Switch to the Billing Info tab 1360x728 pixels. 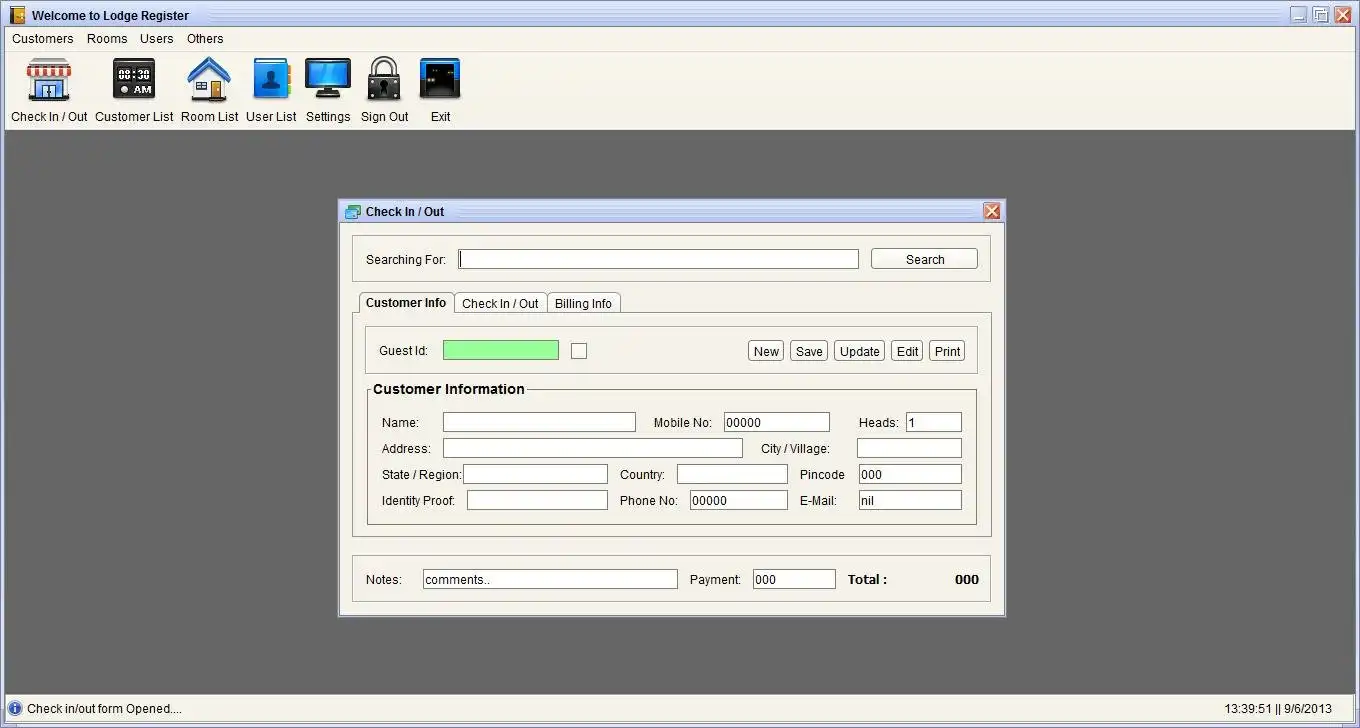pyautogui.click(x=583, y=304)
